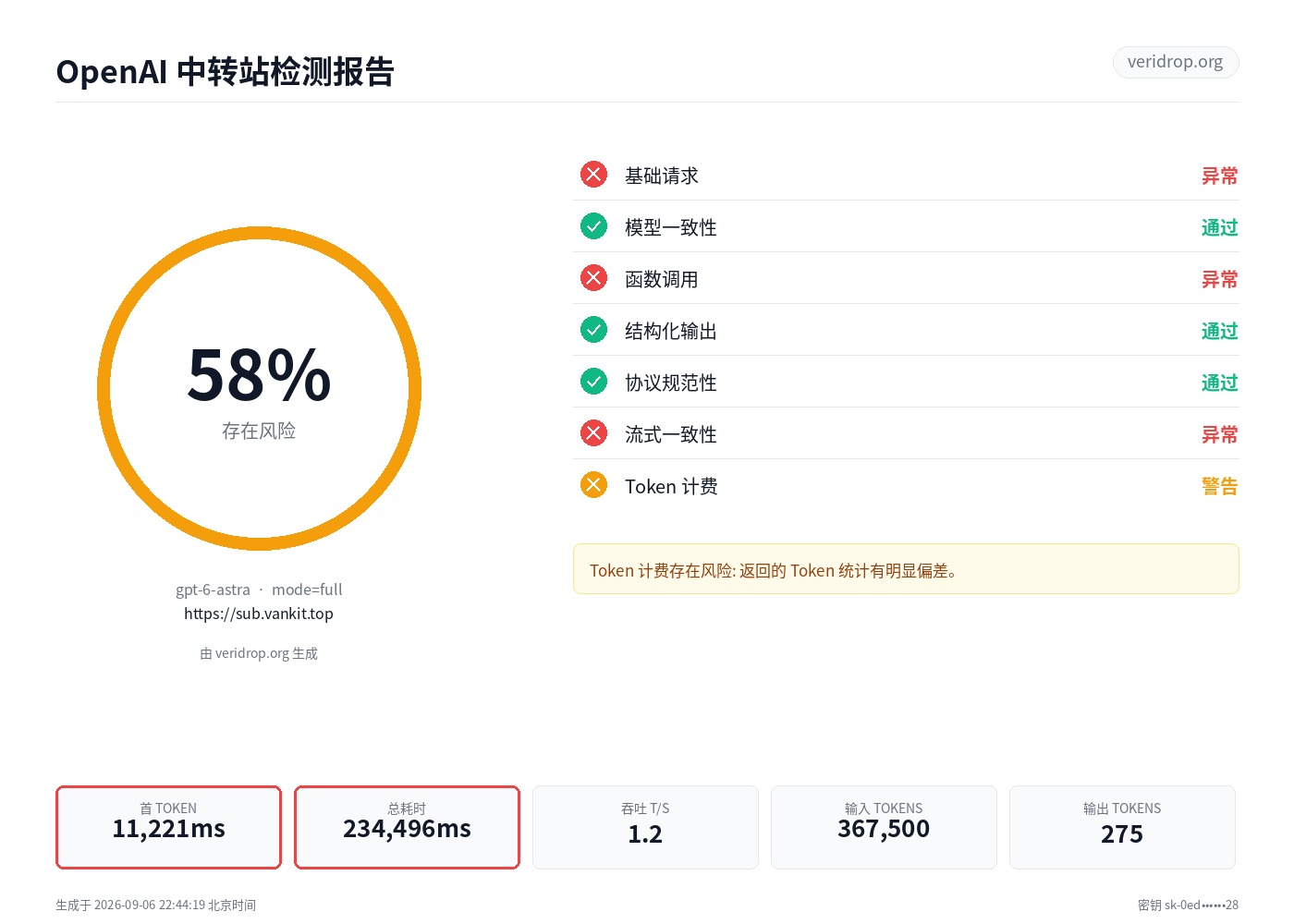The width and height of the screenshot is (1294, 924).
Task: Click the 58% orange risk score ring
Action: pyautogui.click(x=259, y=388)
